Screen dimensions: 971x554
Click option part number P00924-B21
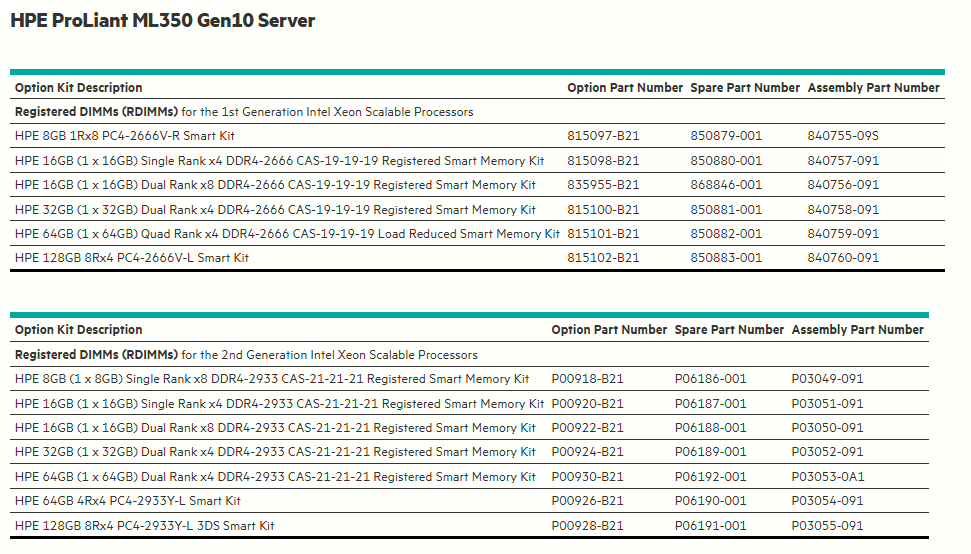588,452
